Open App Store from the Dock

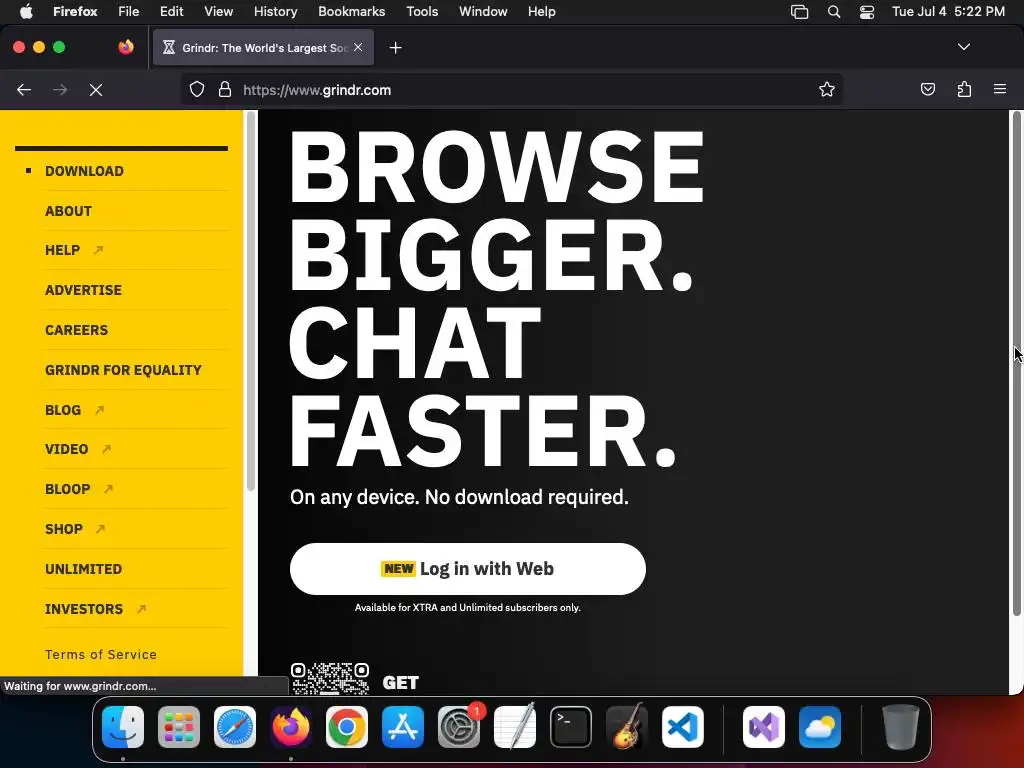click(x=403, y=727)
